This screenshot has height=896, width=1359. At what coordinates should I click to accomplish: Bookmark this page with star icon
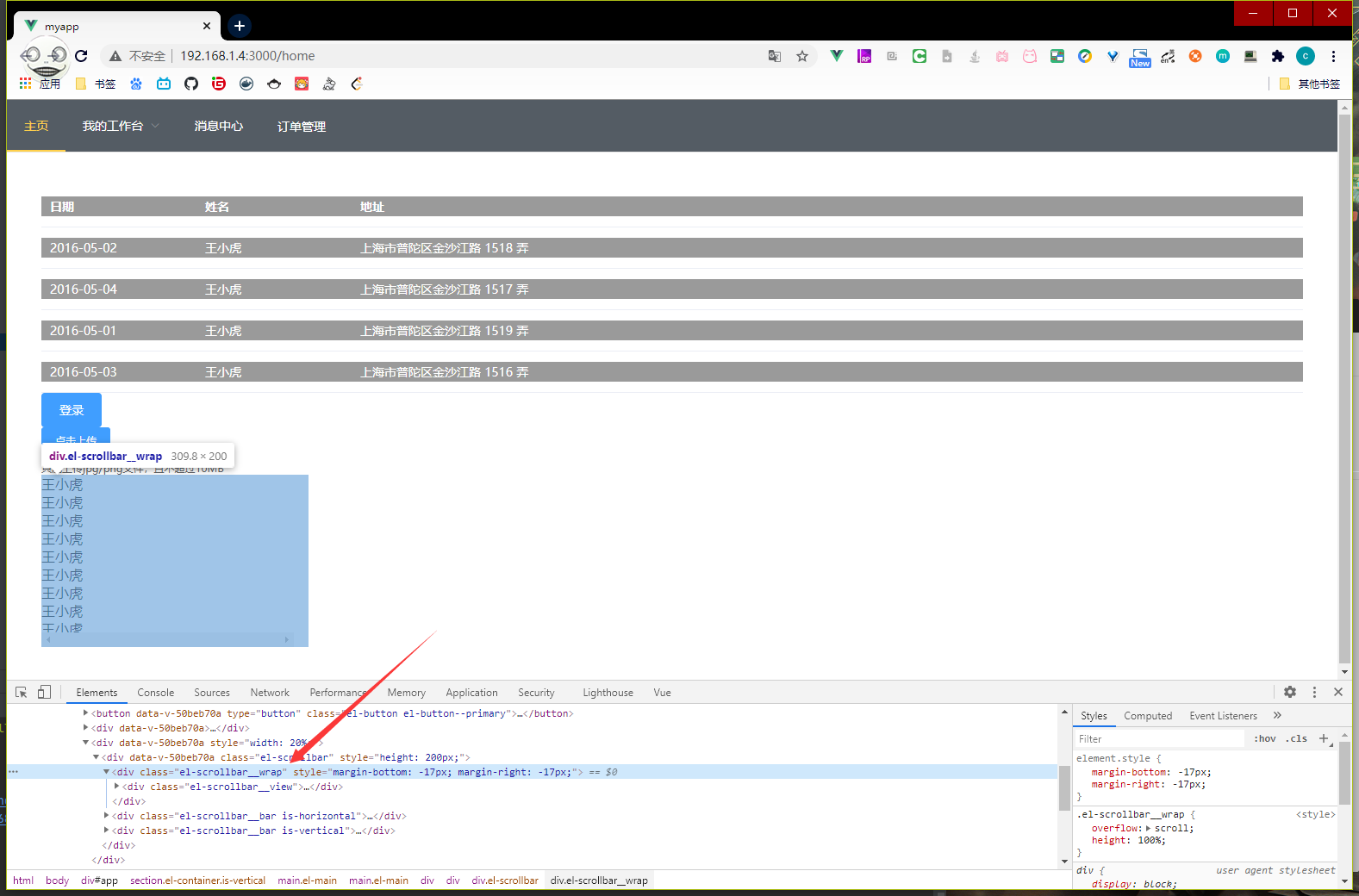(x=802, y=56)
